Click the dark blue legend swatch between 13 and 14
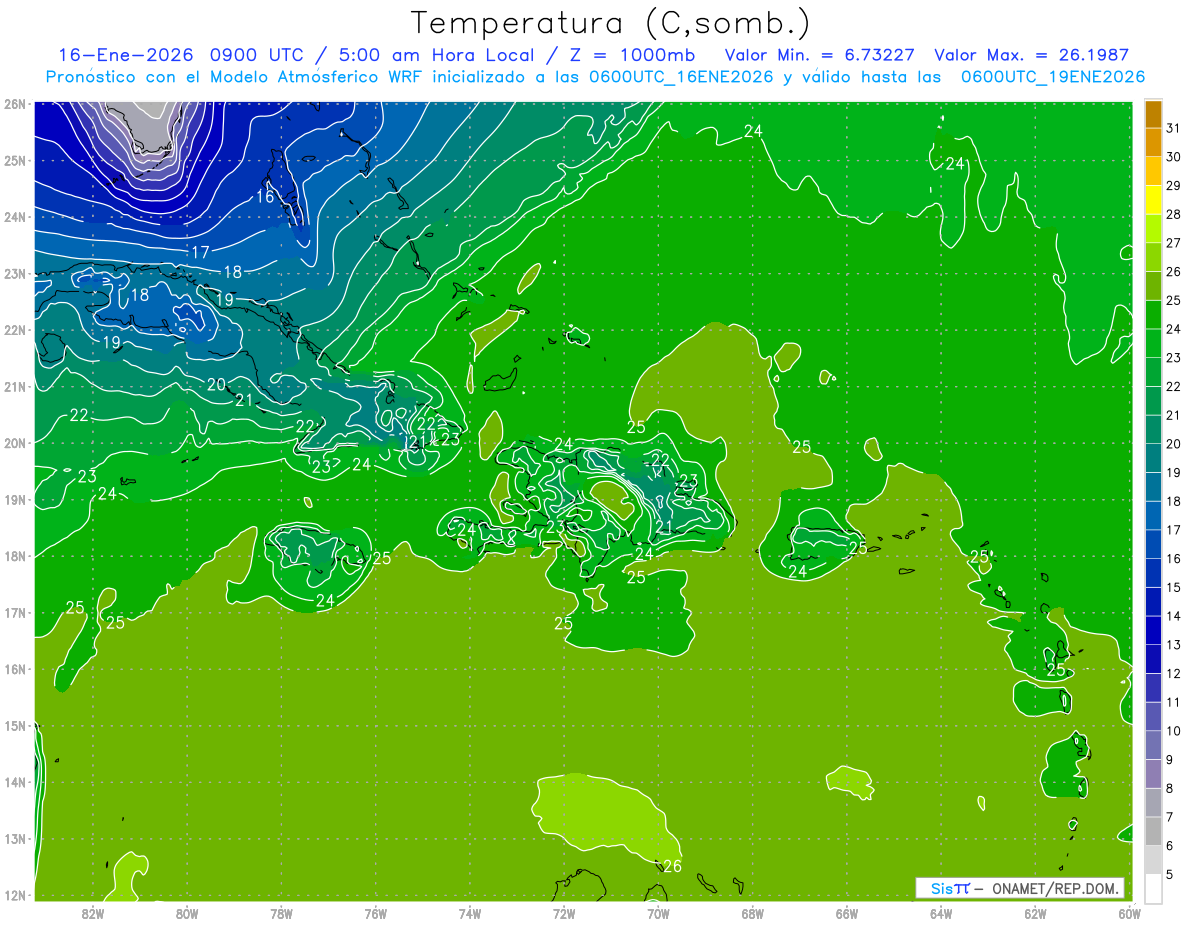The height and width of the screenshot is (927, 1200). [x=1152, y=630]
